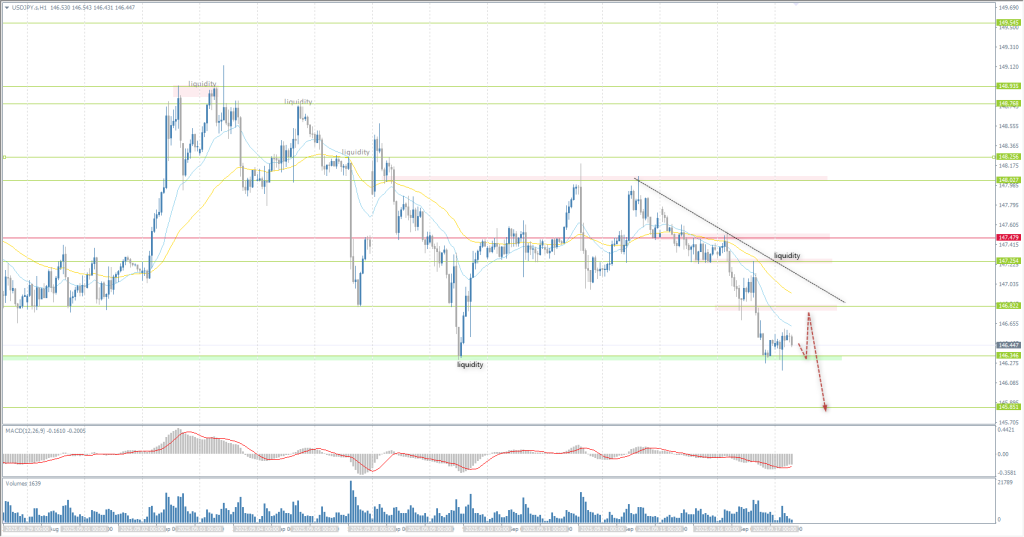Click the red dashed arrow head at 145.851

(825, 405)
